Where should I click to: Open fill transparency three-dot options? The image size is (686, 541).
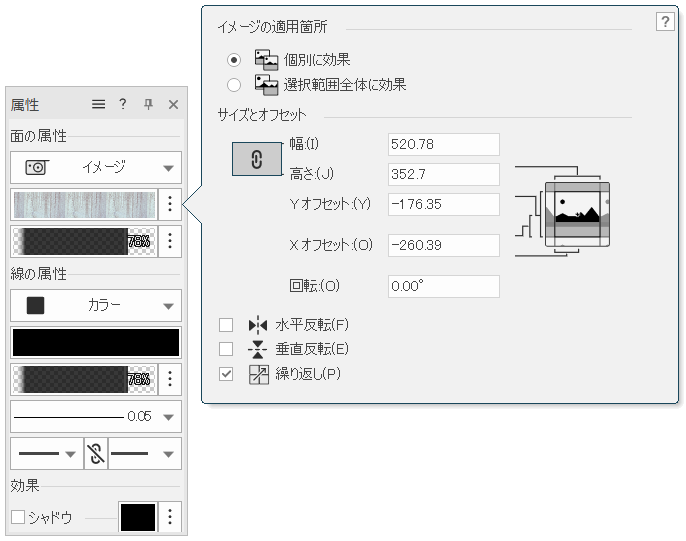[x=170, y=241]
